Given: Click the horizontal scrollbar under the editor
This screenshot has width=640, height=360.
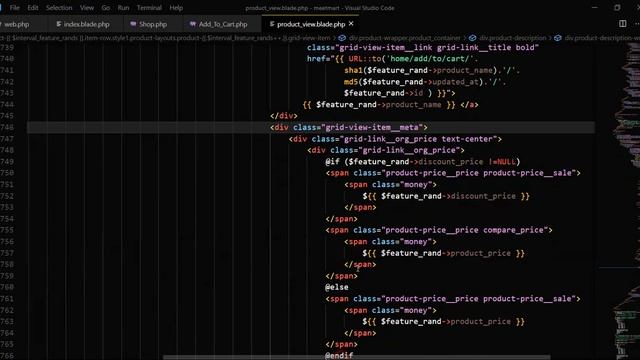Looking at the screenshot, I should [x=357, y=358].
